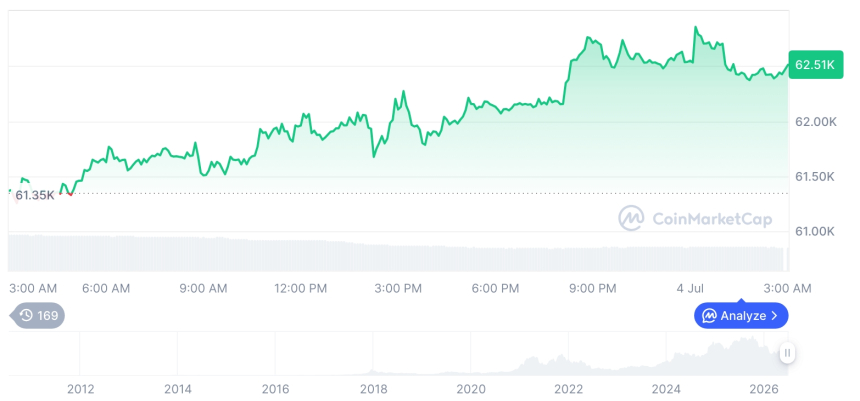860x401 pixels.
Task: Select the 2022 marker on range timeline
Action: click(x=568, y=389)
